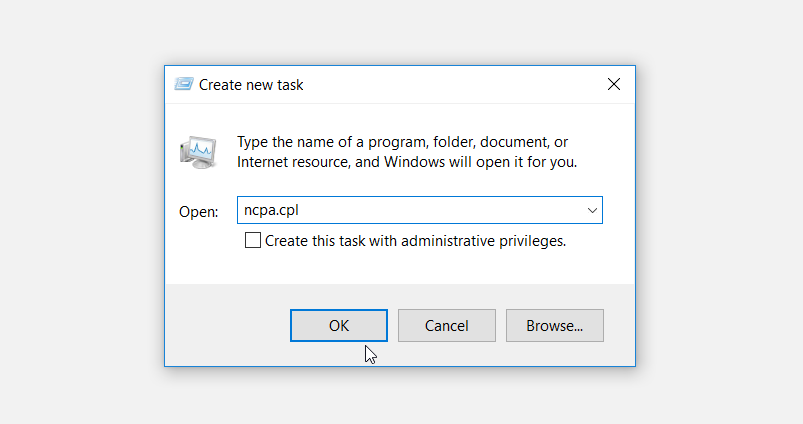Viewport: 803px width, 424px height.
Task: Click the "Create new task" title text
Action: coord(251,85)
